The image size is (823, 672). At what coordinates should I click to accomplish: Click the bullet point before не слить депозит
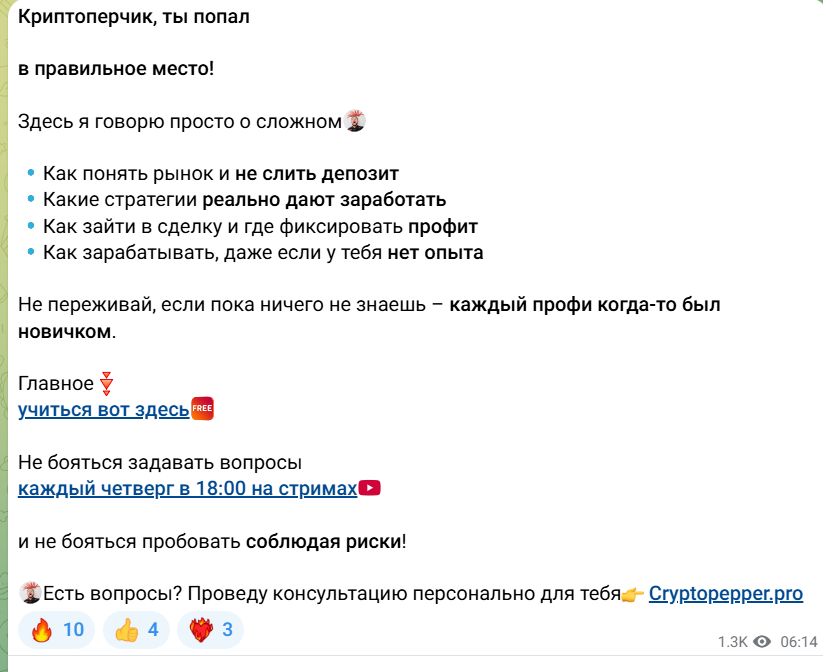coord(31,172)
